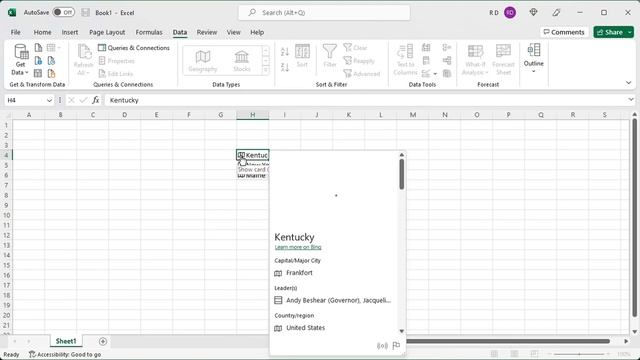The image size is (640, 360).
Task: Click United States in the Kentucky card
Action: [306, 328]
